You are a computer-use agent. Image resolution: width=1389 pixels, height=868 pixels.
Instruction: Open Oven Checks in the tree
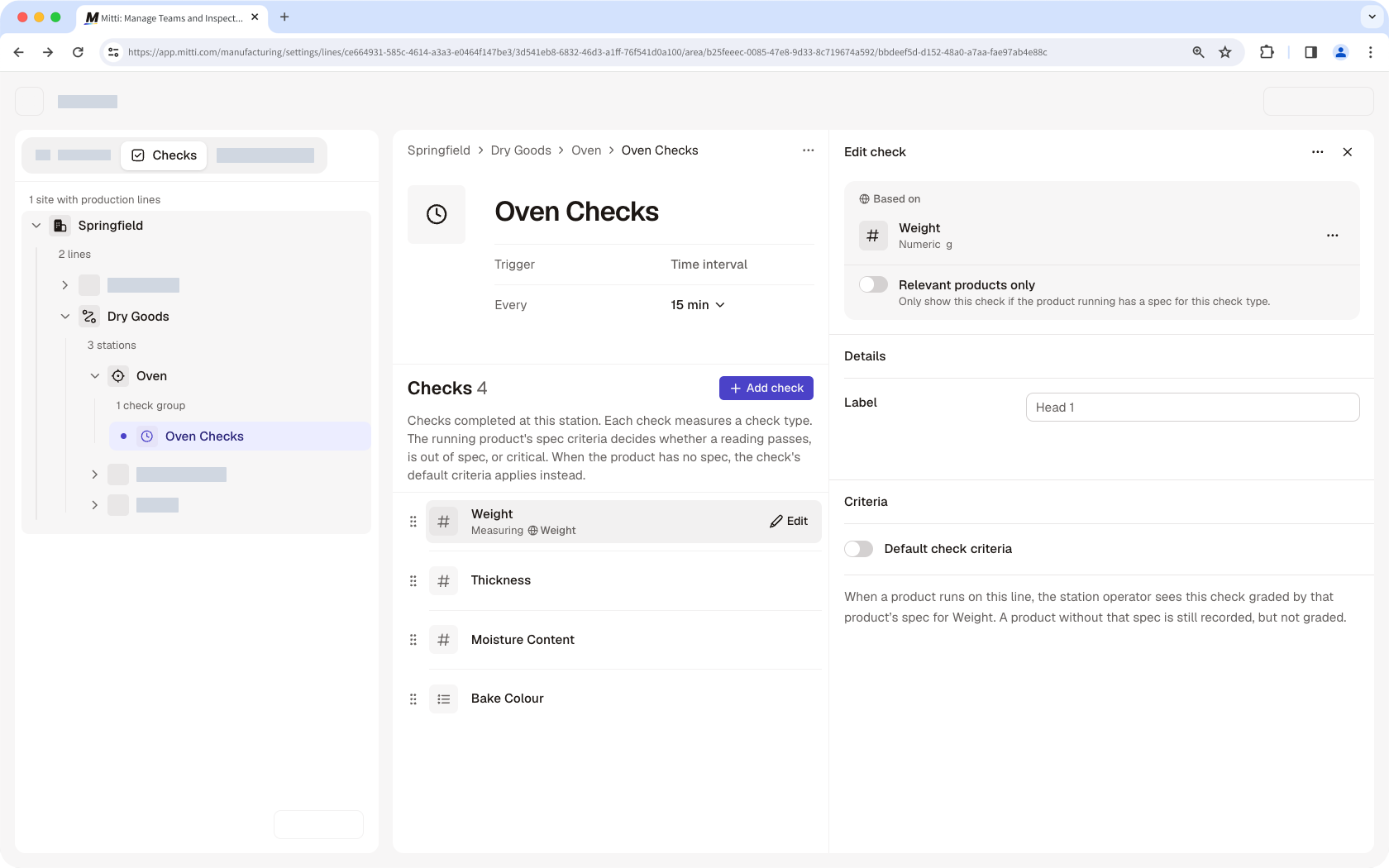click(x=240, y=436)
